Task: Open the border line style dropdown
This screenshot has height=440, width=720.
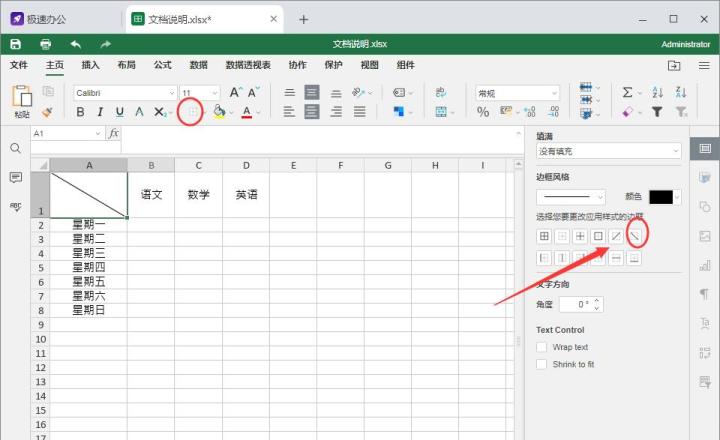Action: tap(571, 197)
